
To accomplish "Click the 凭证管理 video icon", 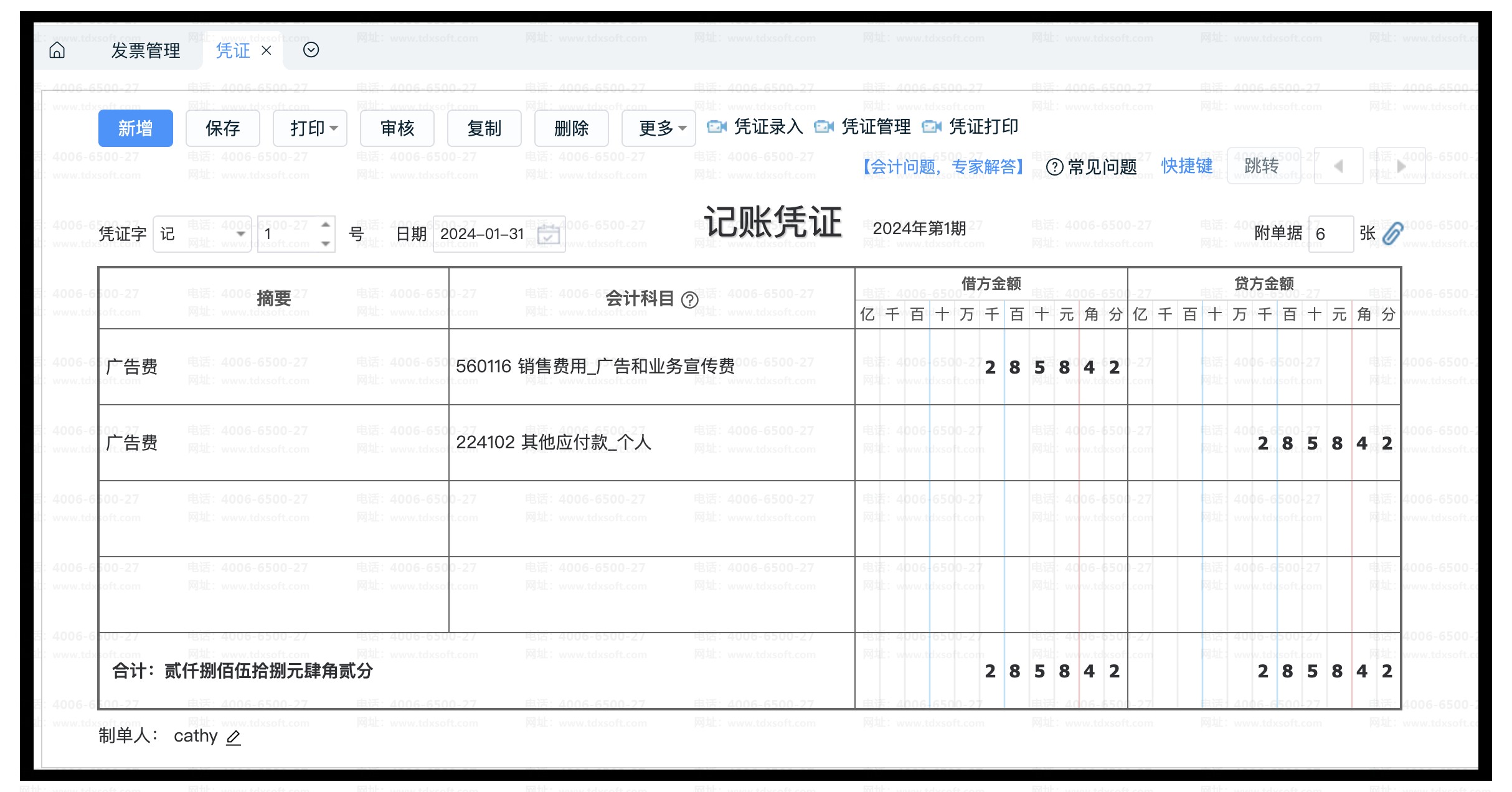I will tap(823, 127).
